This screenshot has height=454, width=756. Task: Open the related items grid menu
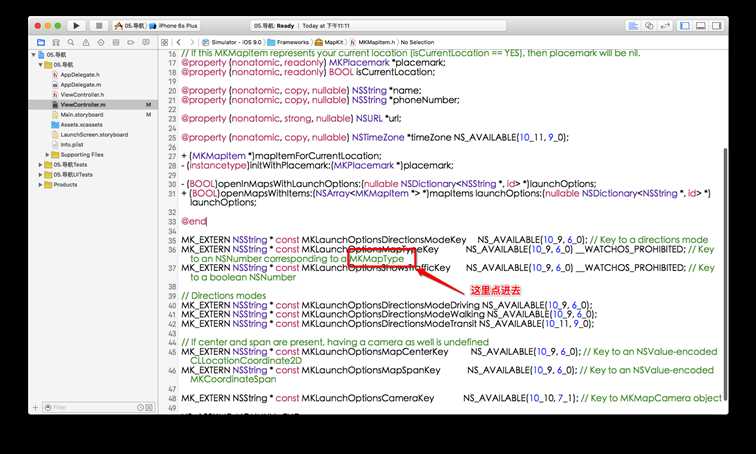(164, 42)
